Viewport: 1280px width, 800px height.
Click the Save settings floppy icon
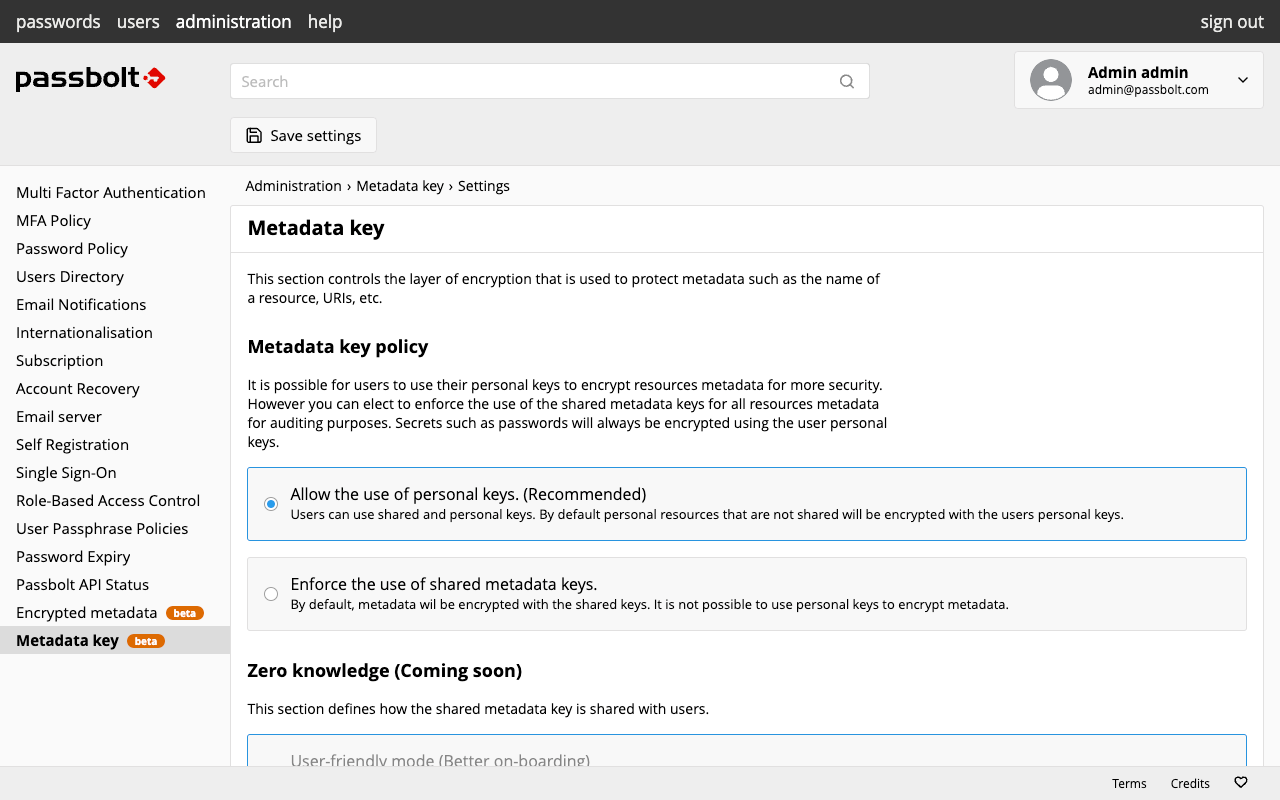(x=254, y=136)
